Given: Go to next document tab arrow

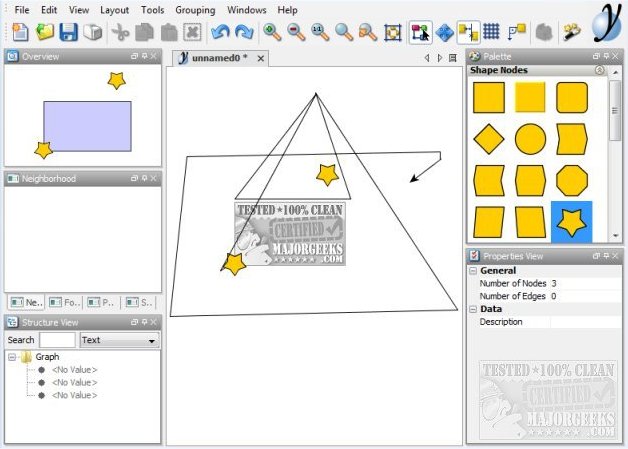Looking at the screenshot, I should click(440, 58).
